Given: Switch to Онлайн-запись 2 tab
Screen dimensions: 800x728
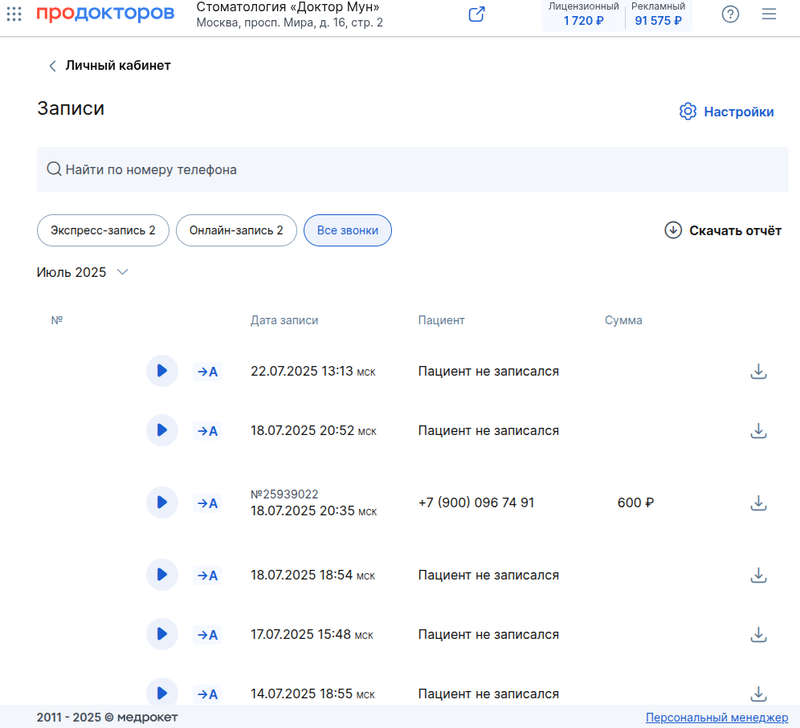Looking at the screenshot, I should [236, 231].
